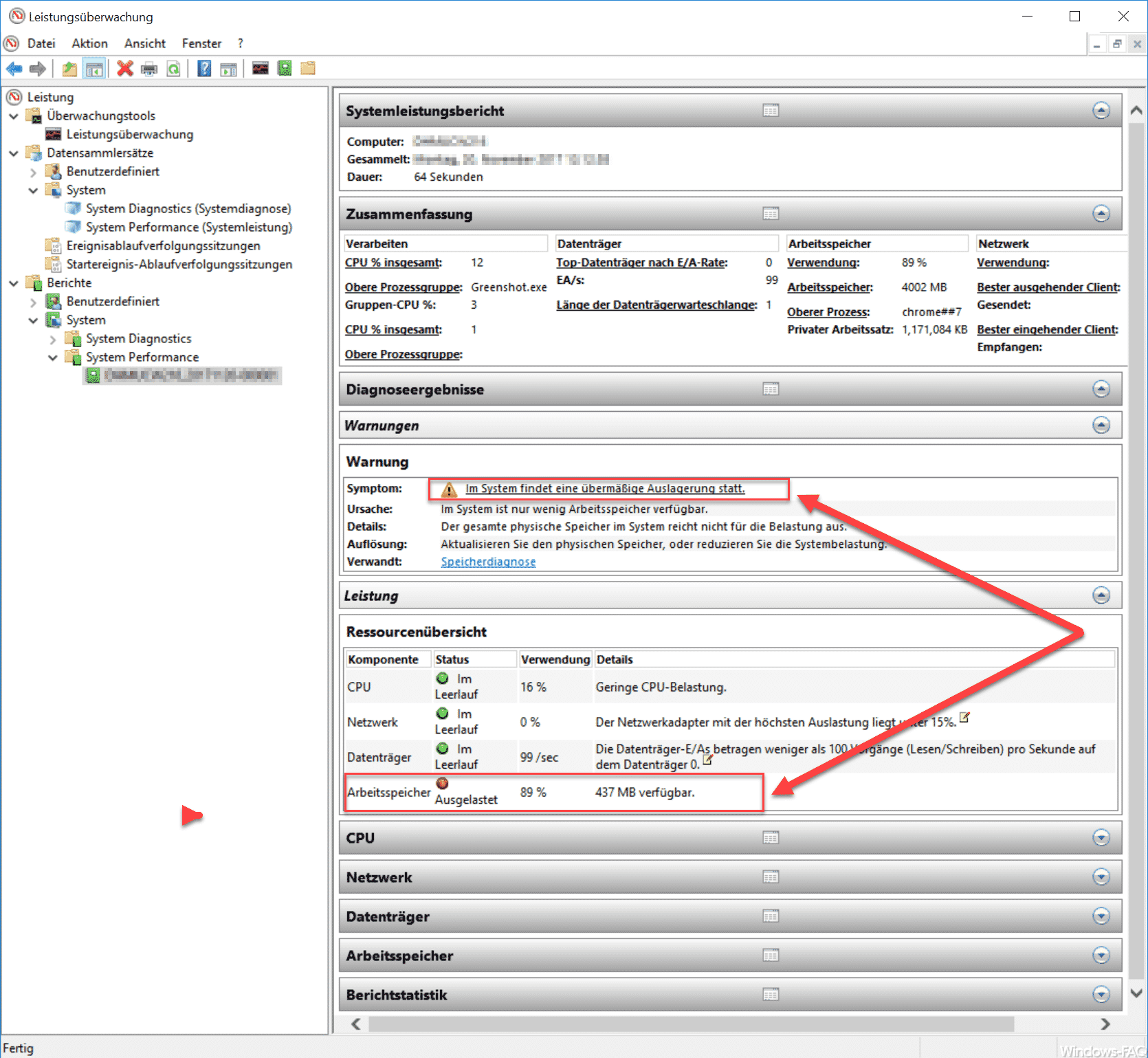Select System Performance (Systemleistung) item

(x=189, y=228)
